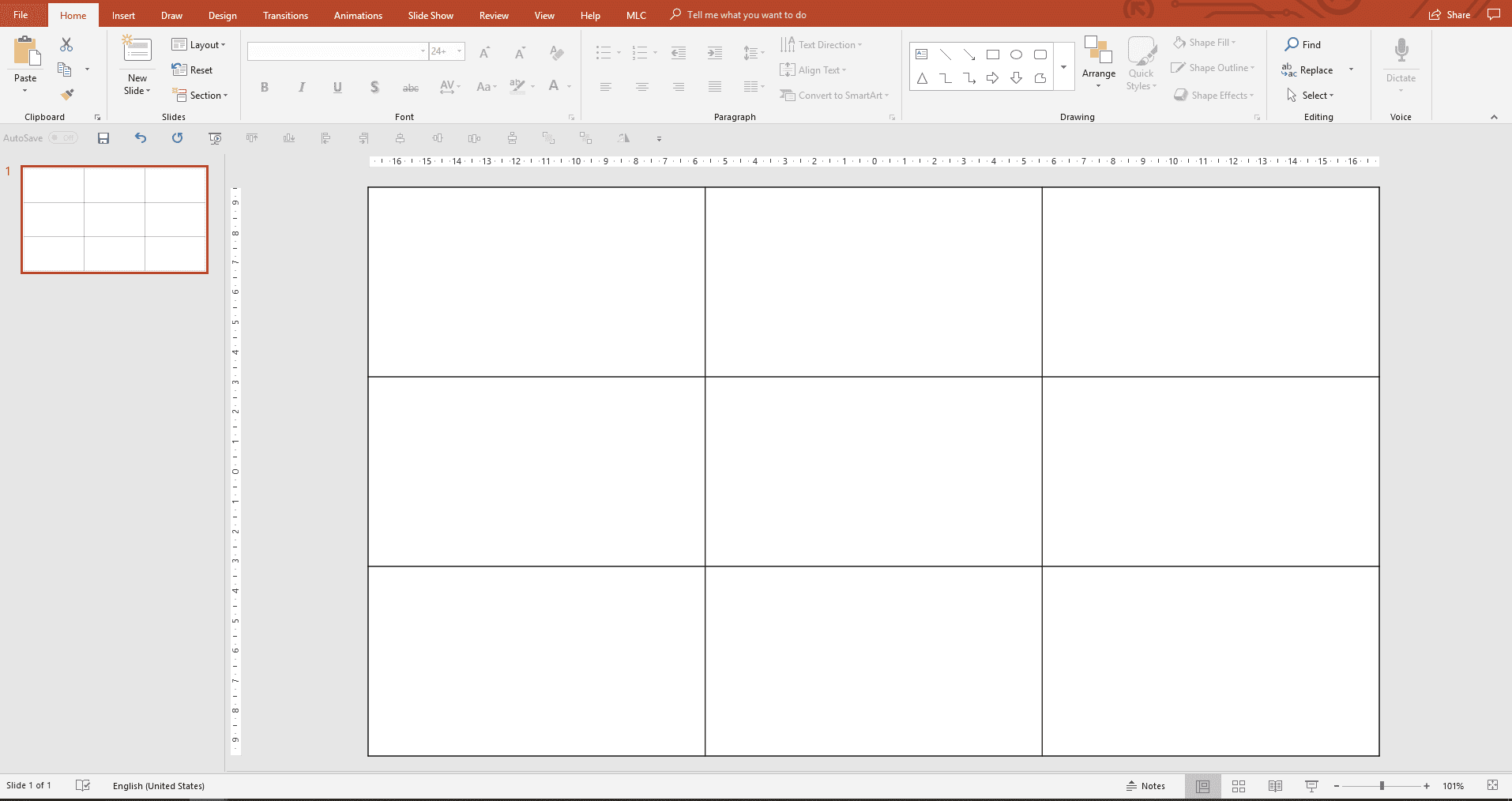Image resolution: width=1512 pixels, height=801 pixels.
Task: Toggle the AutoSave switch on
Action: click(64, 137)
